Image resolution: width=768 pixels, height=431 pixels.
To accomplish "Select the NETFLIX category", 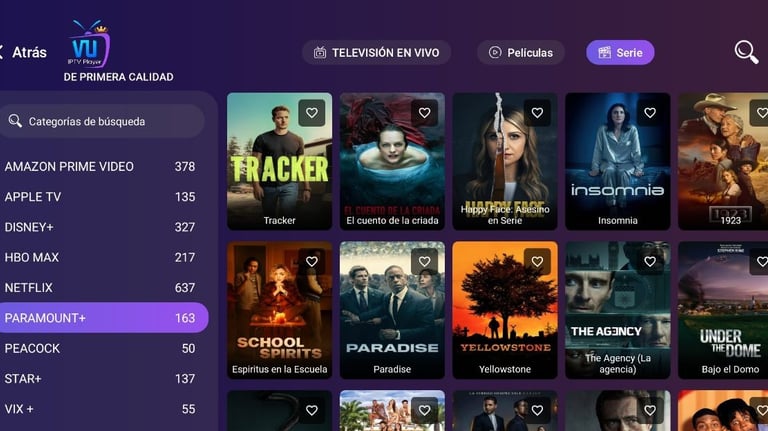I will pyautogui.click(x=100, y=287).
